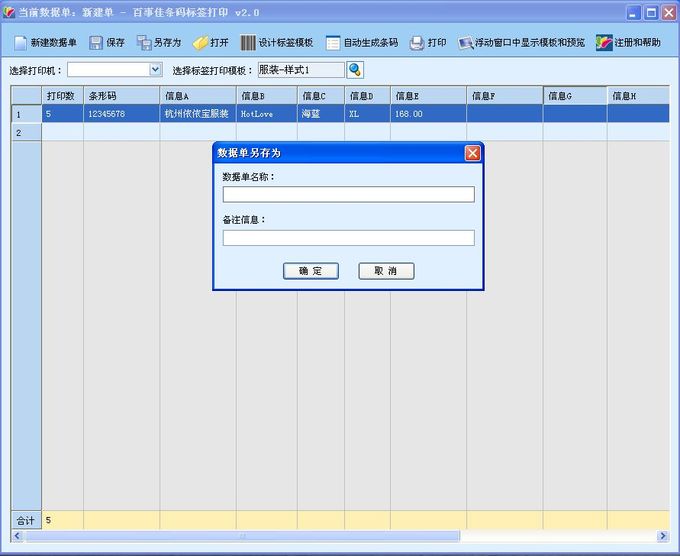Screen dimensions: 680x556
Task: Click the HotLove cell
Action: point(267,114)
